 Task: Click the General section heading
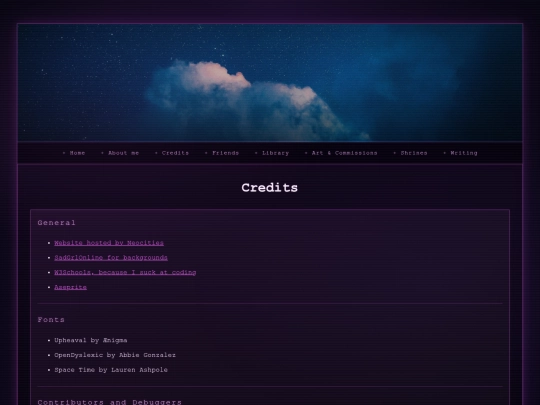pos(56,223)
